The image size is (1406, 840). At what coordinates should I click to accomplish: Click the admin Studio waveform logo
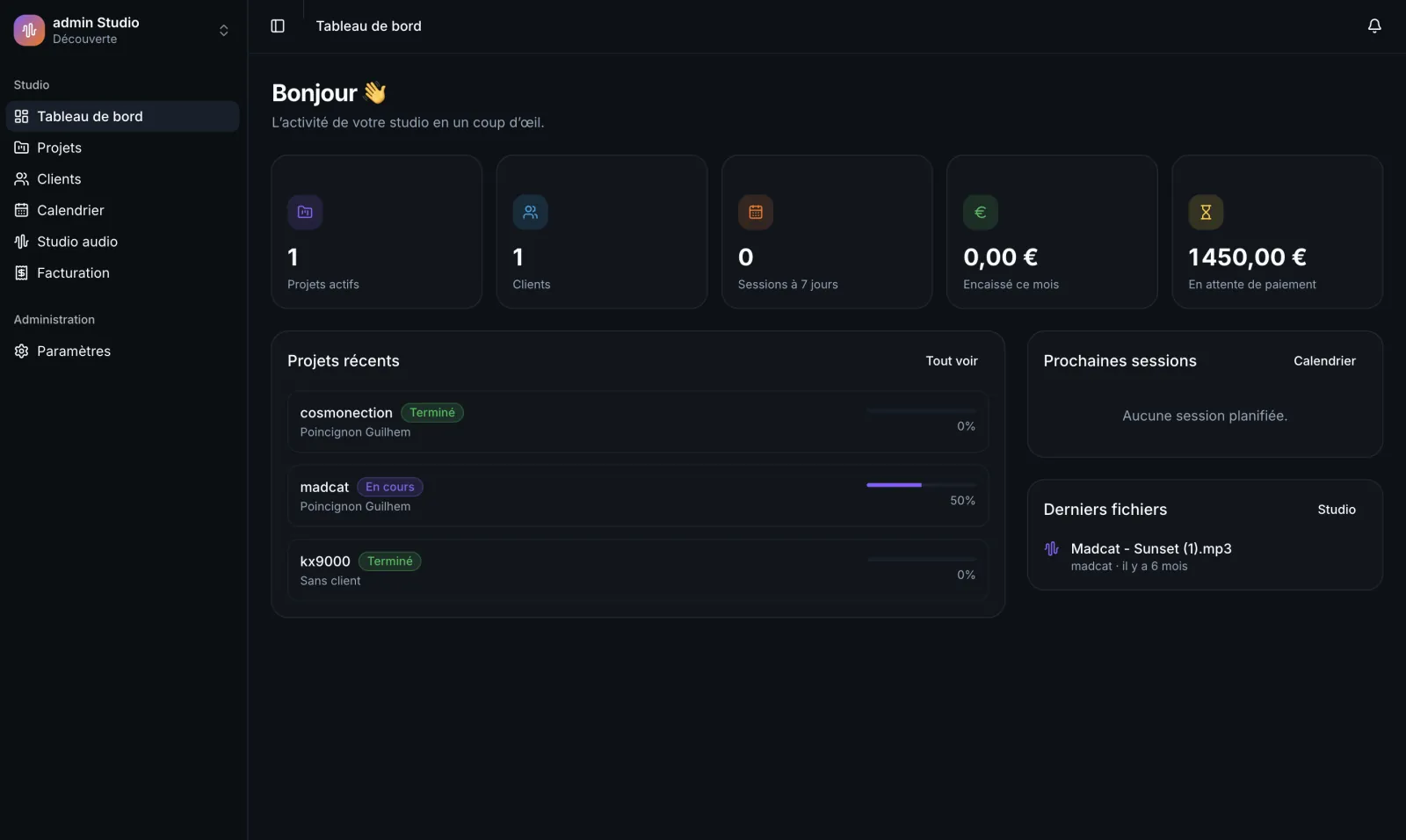point(29,30)
